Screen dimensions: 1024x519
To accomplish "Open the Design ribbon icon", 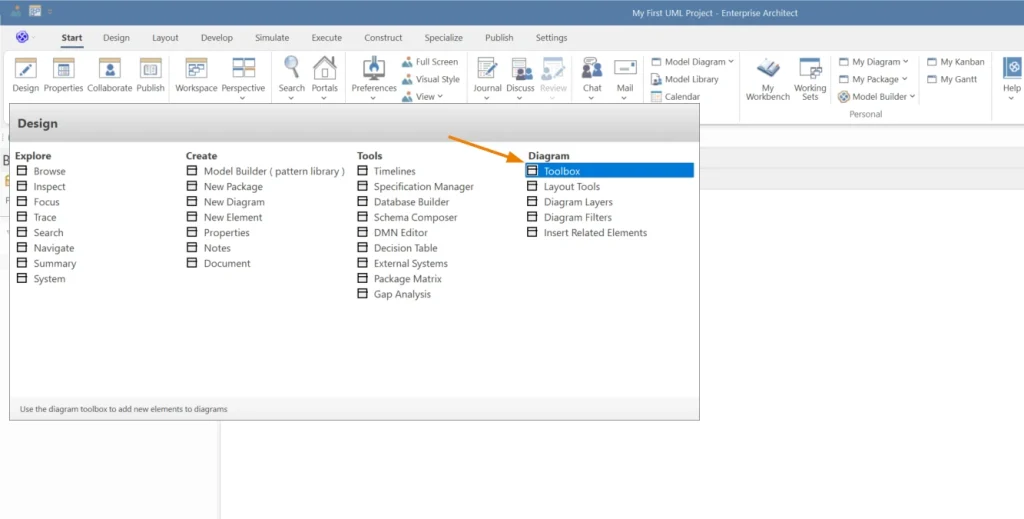I will (25, 75).
